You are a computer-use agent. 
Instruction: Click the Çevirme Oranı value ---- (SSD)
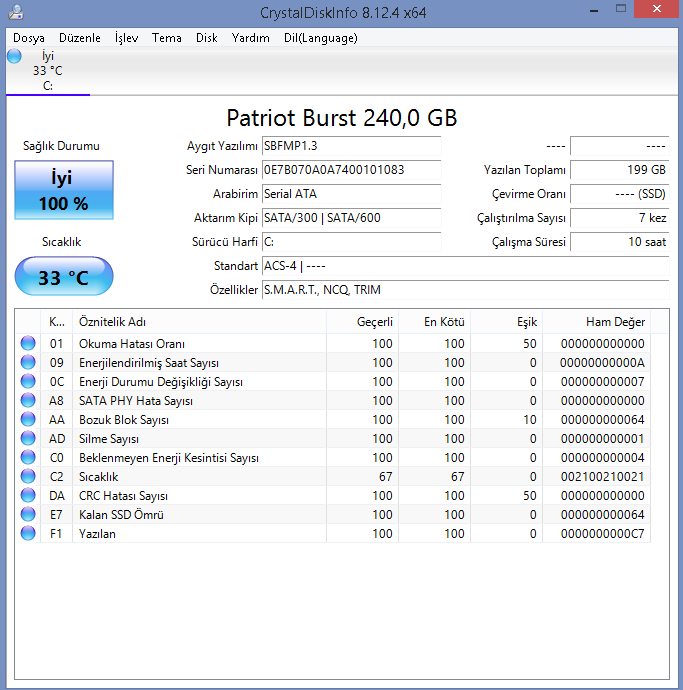click(x=620, y=194)
